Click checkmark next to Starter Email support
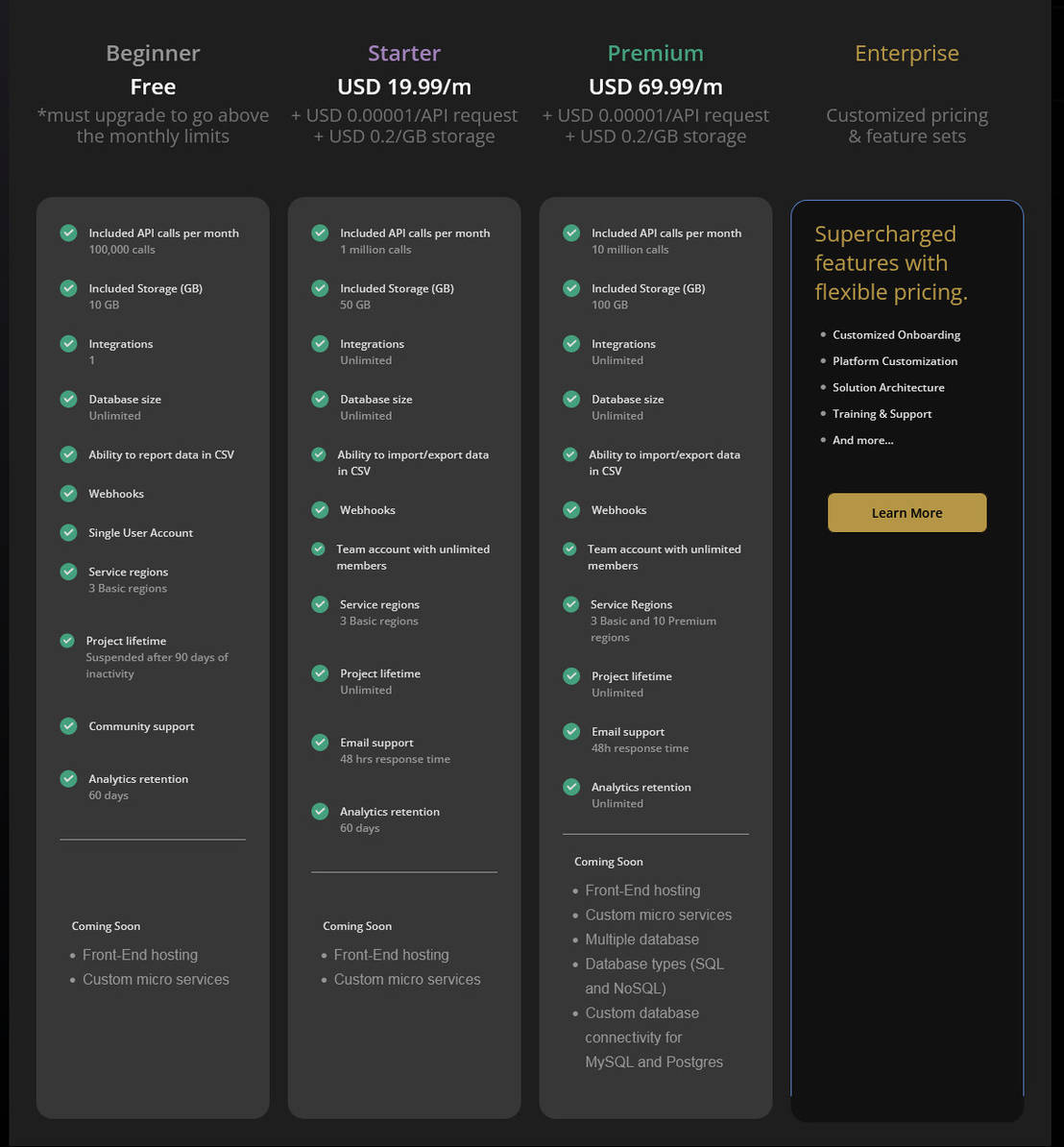This screenshot has height=1147, width=1064. tap(321, 743)
